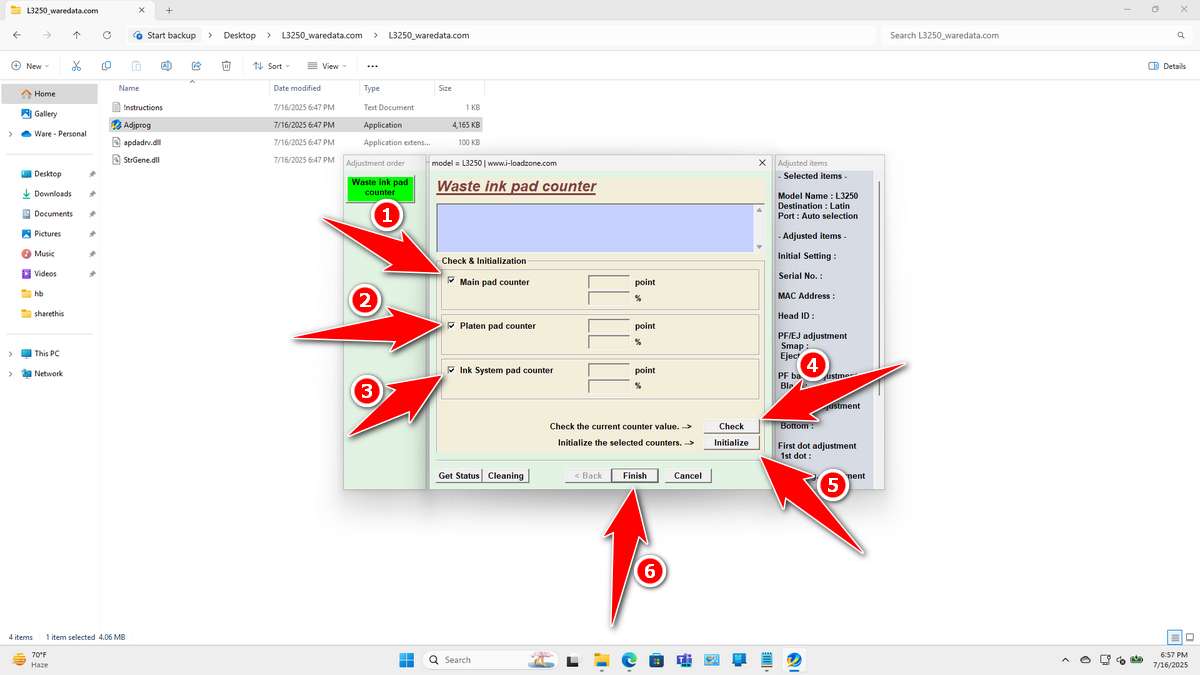Click the Rename icon in toolbar
This screenshot has height=675, width=1200.
166,66
